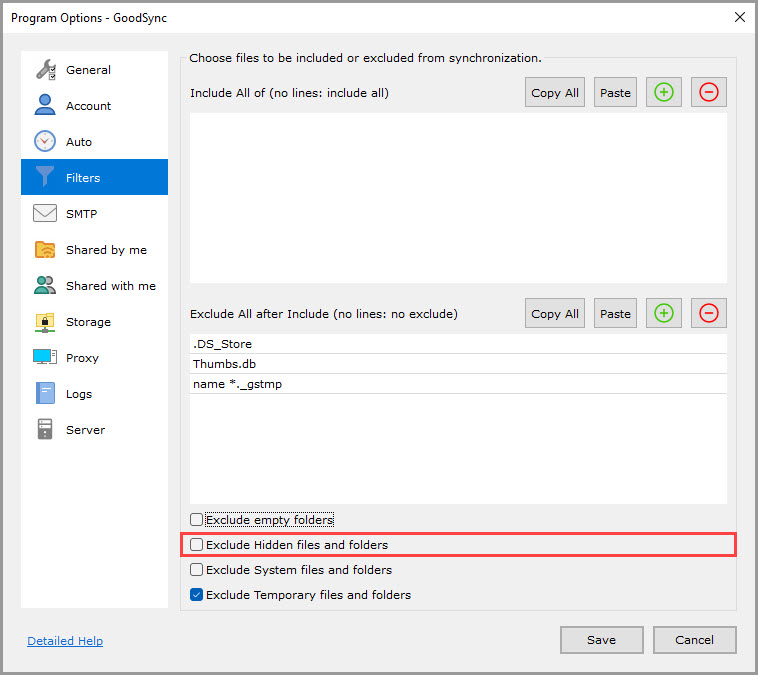Open the Shared by me folder icon
The height and width of the screenshot is (675, 758).
(x=45, y=250)
